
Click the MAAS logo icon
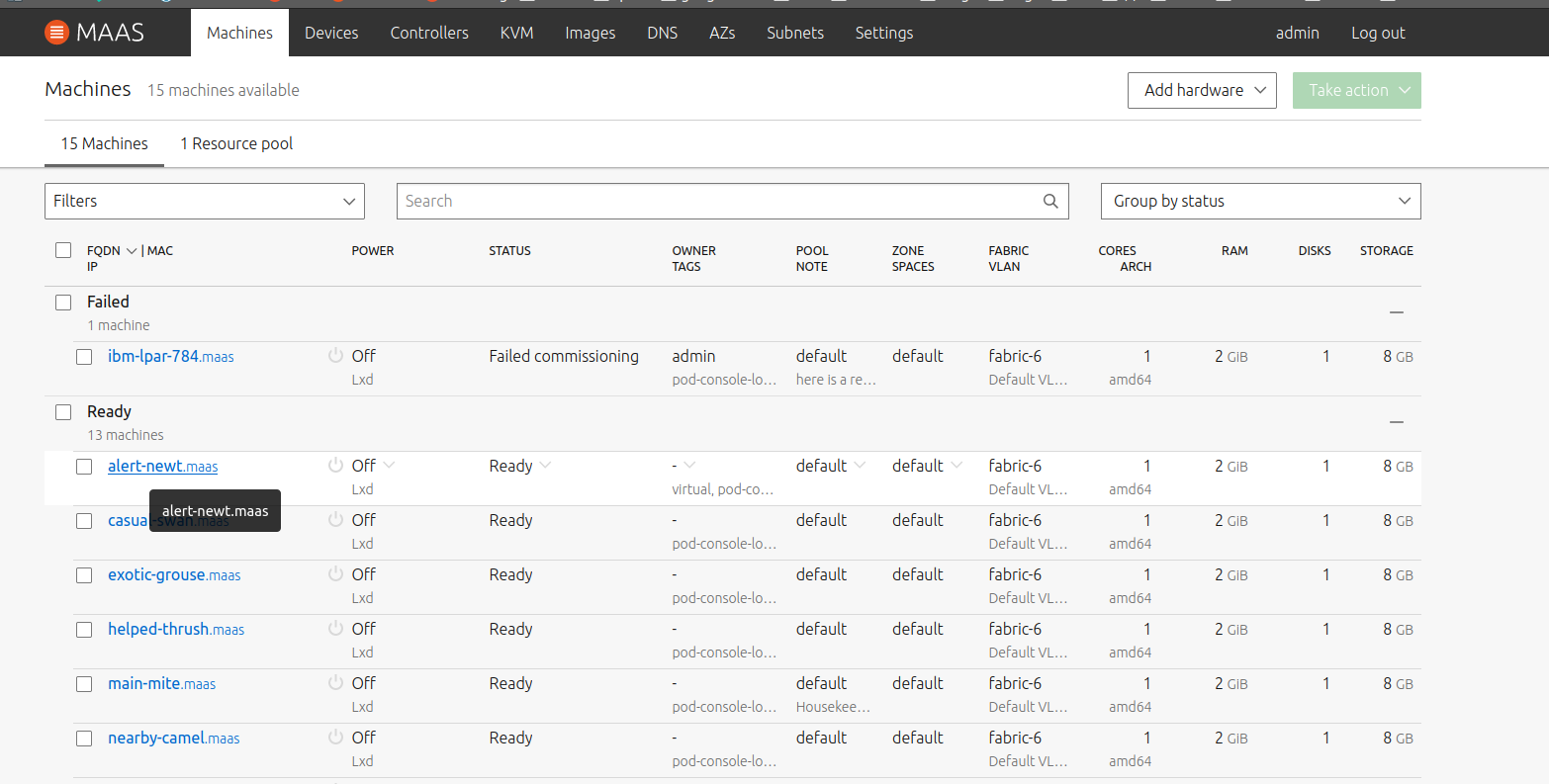(x=57, y=33)
